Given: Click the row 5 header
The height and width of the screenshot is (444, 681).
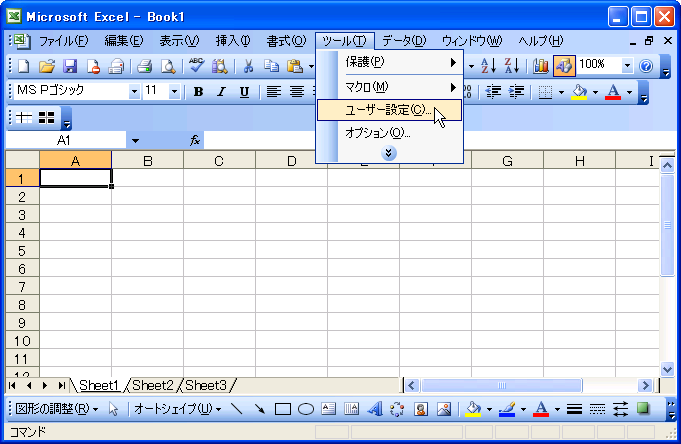Looking at the screenshot, I should tap(22, 251).
